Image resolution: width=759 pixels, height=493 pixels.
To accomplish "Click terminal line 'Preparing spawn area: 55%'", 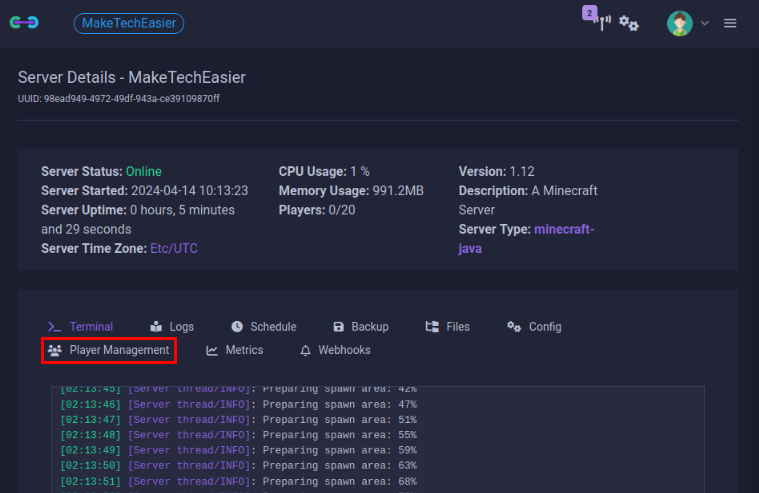I will click(x=239, y=435).
